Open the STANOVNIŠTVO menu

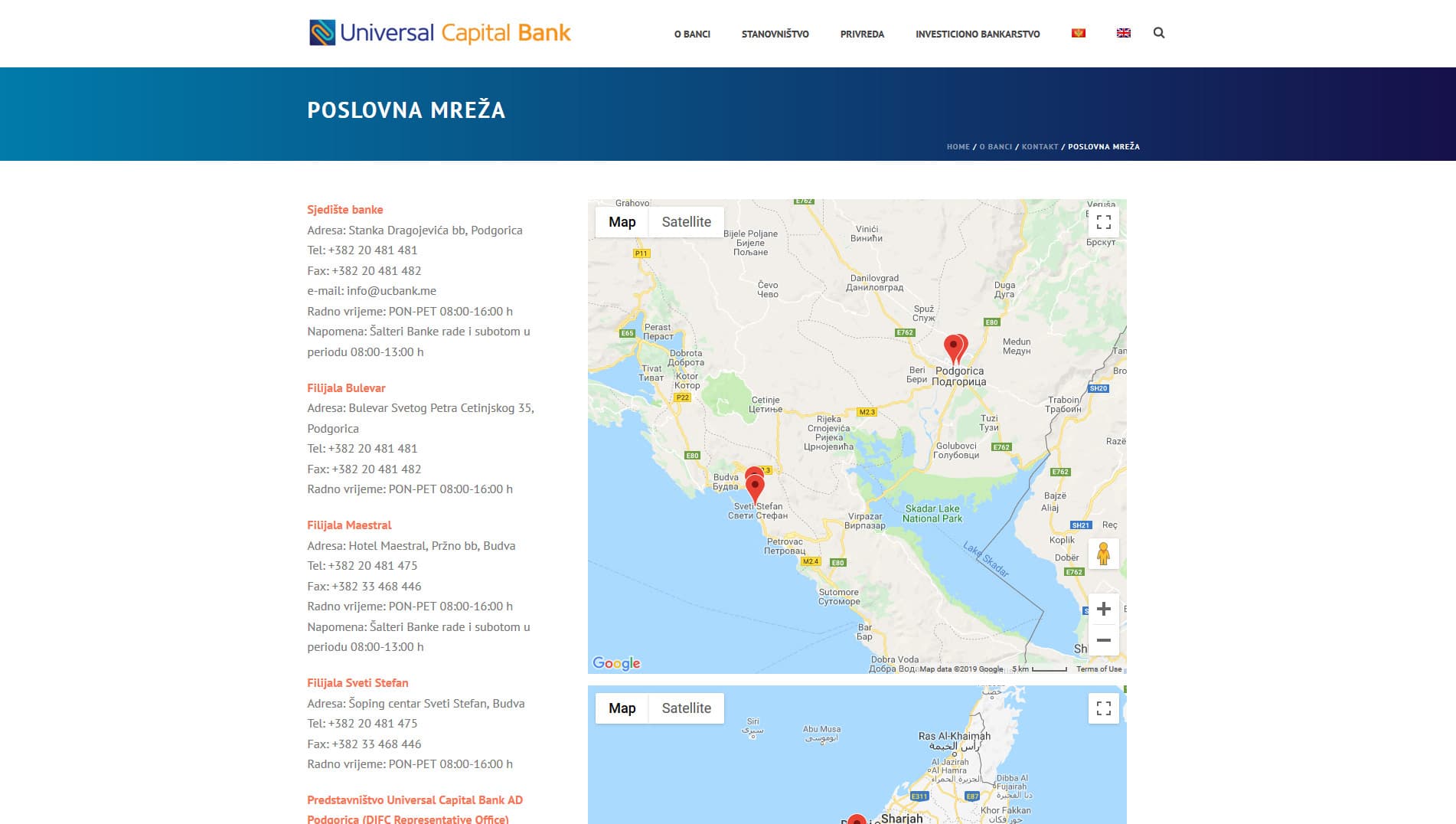pos(775,34)
